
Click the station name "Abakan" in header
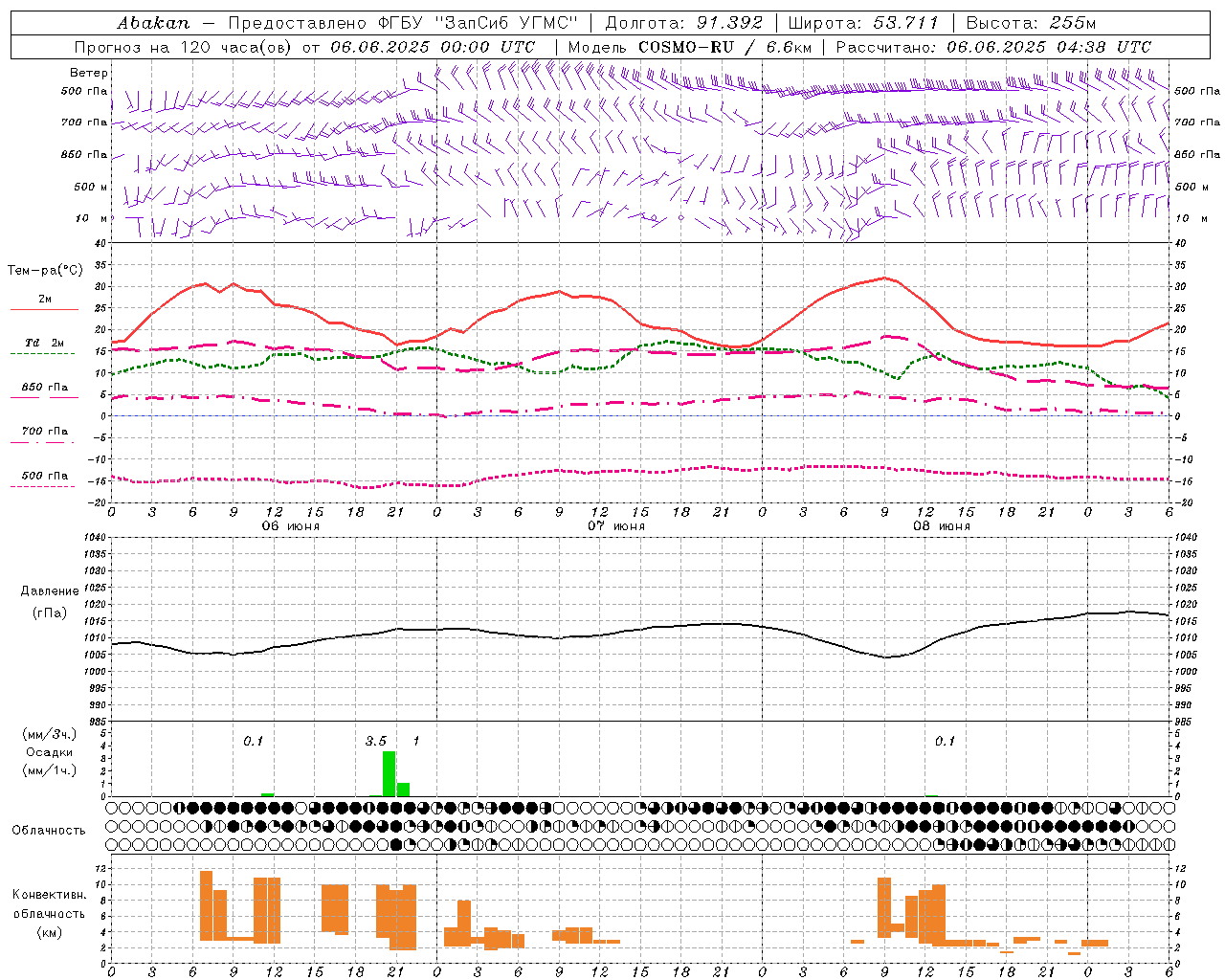pos(153,23)
